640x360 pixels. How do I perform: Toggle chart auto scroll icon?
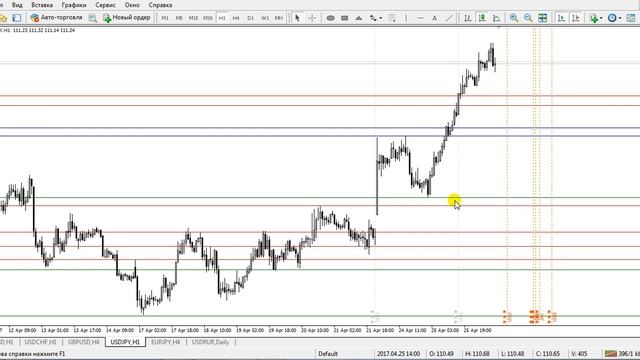tap(561, 18)
